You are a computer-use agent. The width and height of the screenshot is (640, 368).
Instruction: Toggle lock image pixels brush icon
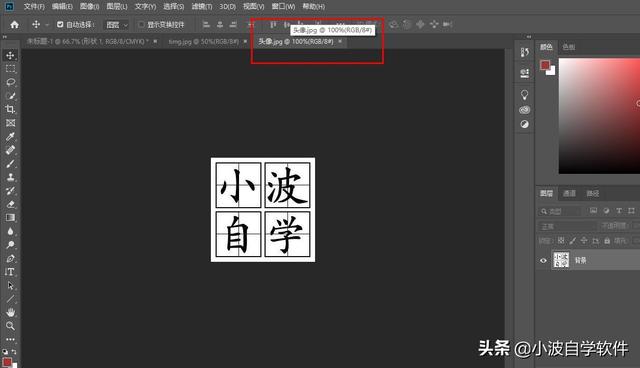(573, 241)
